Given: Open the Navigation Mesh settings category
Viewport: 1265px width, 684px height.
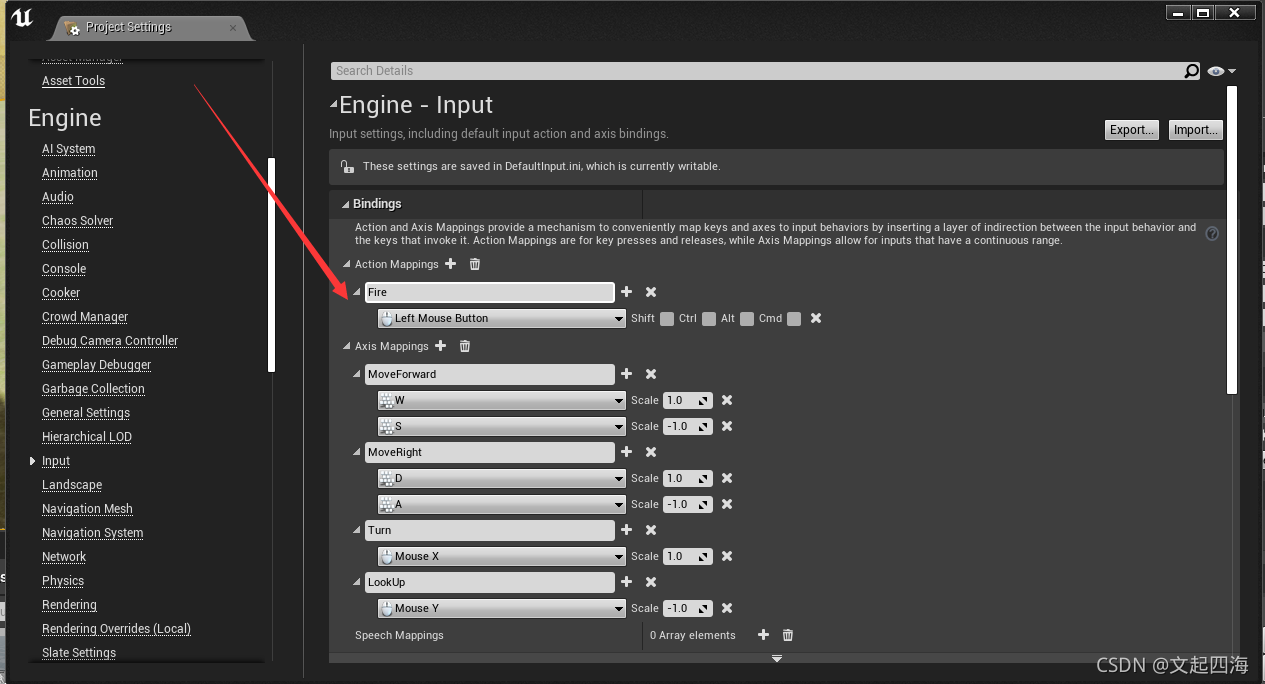Looking at the screenshot, I should (x=87, y=509).
